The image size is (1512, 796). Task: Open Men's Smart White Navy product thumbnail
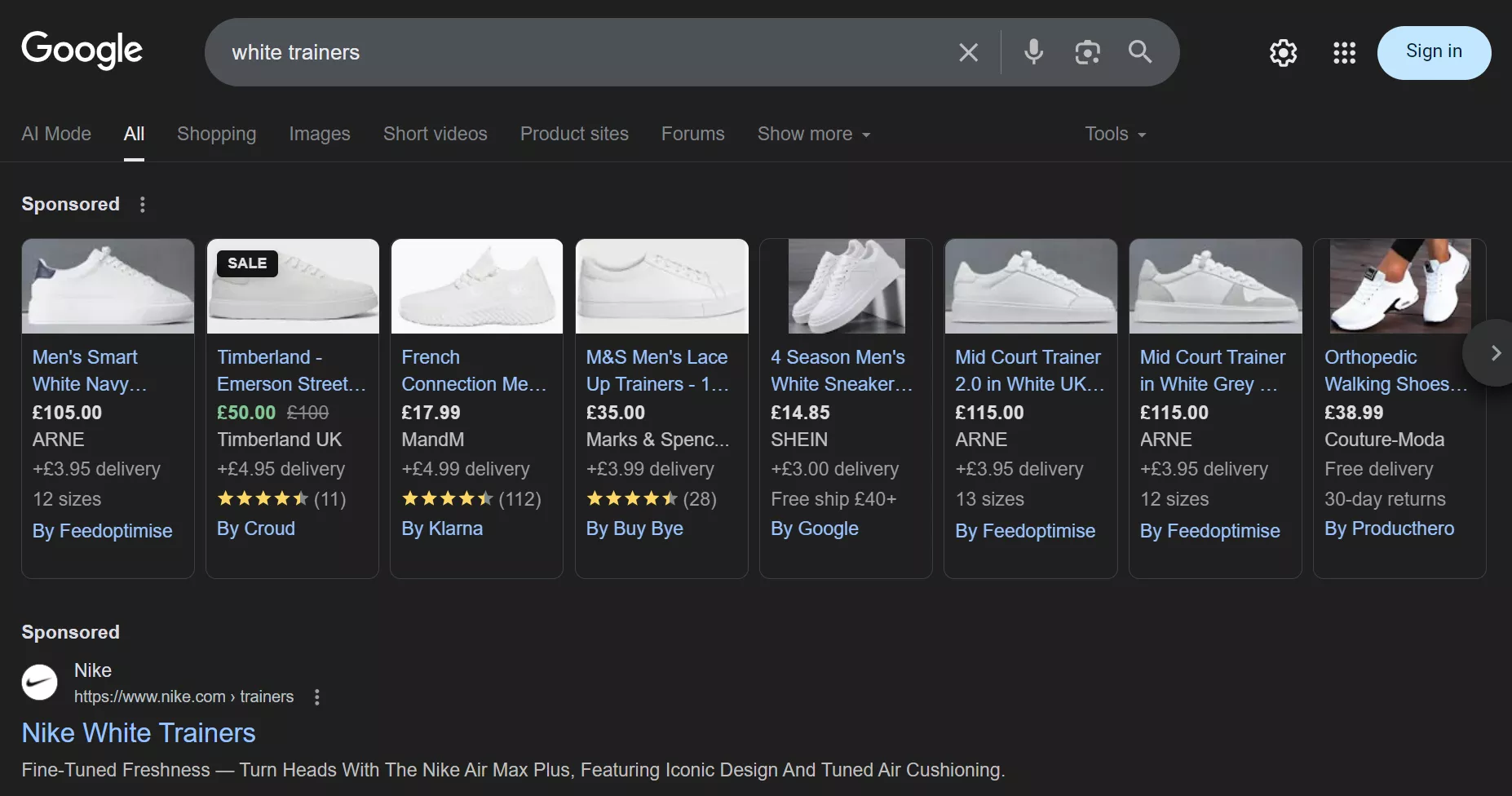point(108,286)
